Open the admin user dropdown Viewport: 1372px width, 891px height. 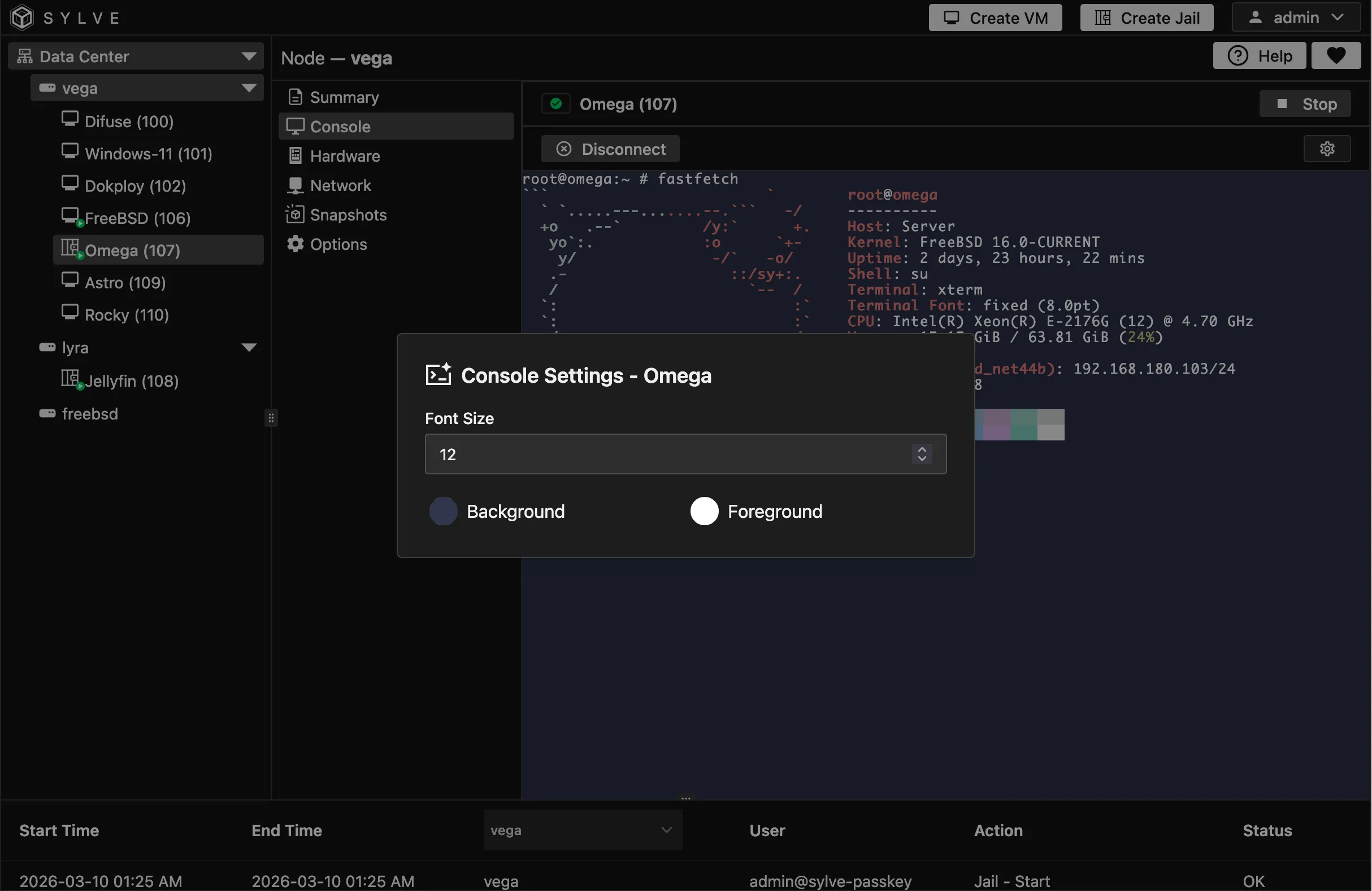click(x=1296, y=18)
